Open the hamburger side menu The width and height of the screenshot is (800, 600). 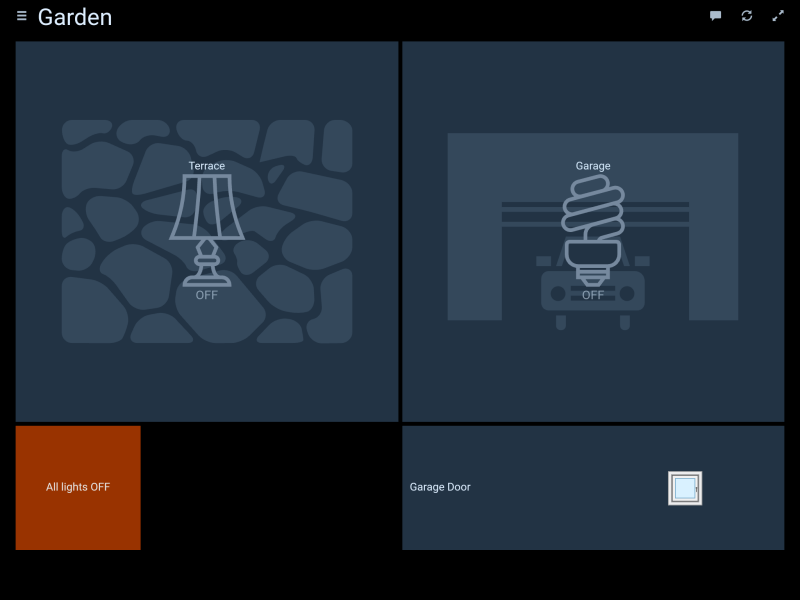(22, 16)
